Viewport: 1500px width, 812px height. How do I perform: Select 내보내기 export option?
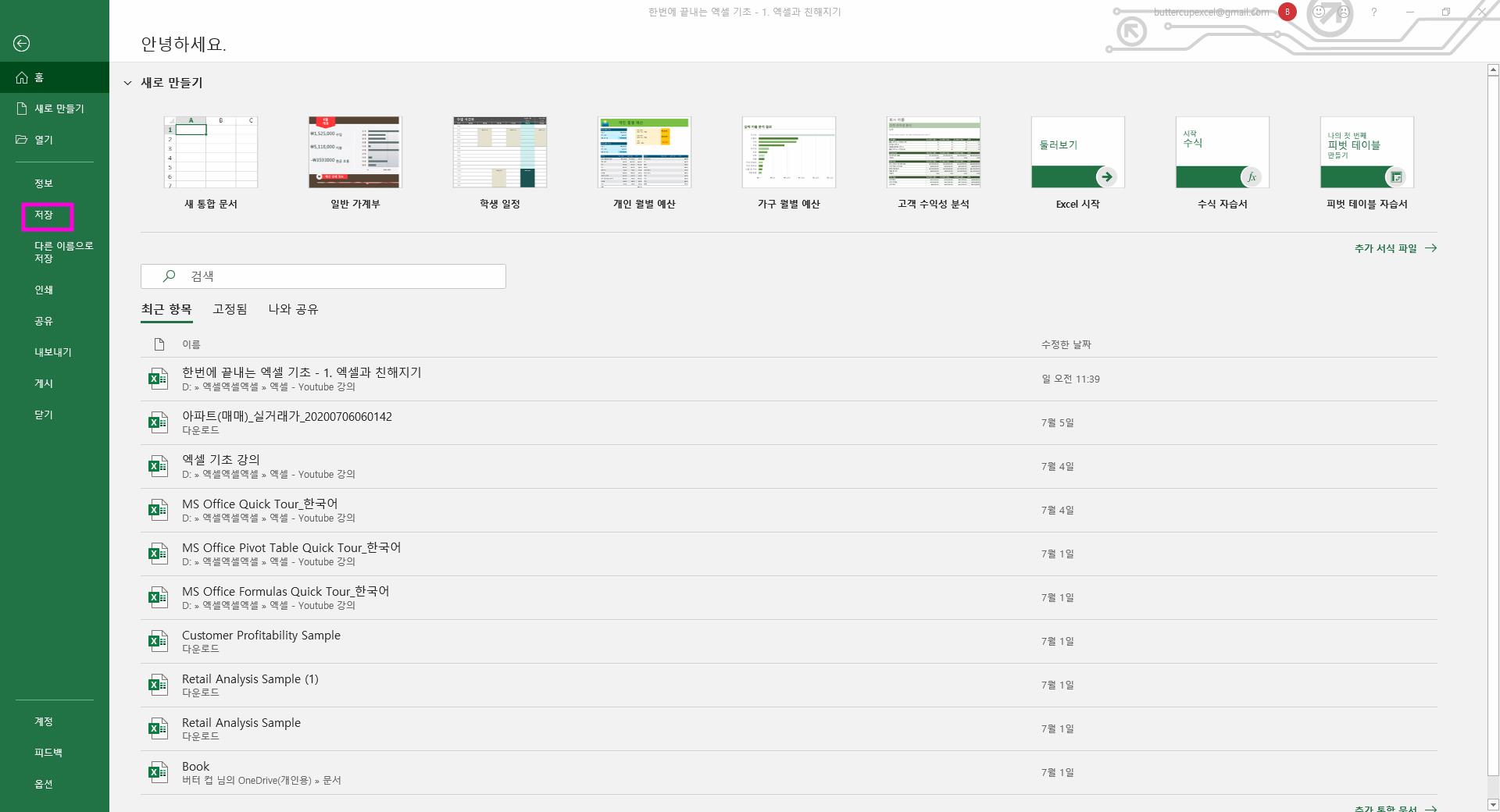click(55, 352)
